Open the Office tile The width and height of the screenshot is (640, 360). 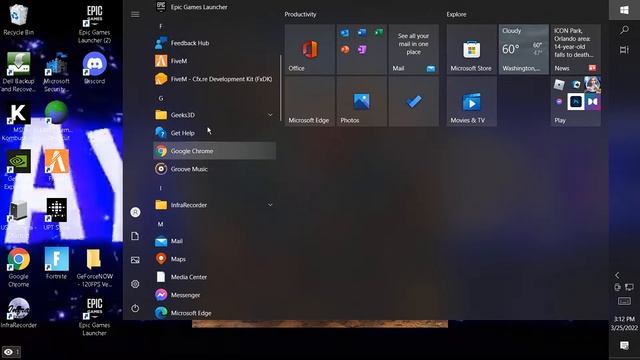coord(310,49)
